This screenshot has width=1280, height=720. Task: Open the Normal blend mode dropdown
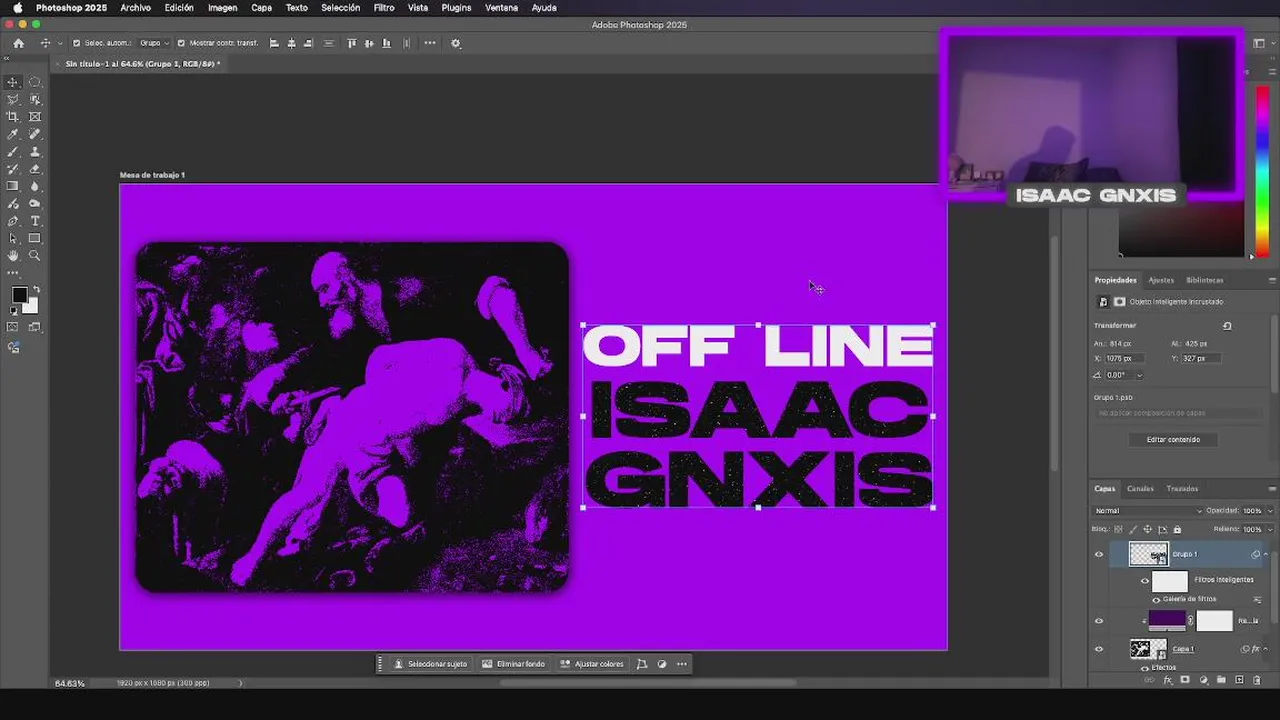pyautogui.click(x=1148, y=511)
